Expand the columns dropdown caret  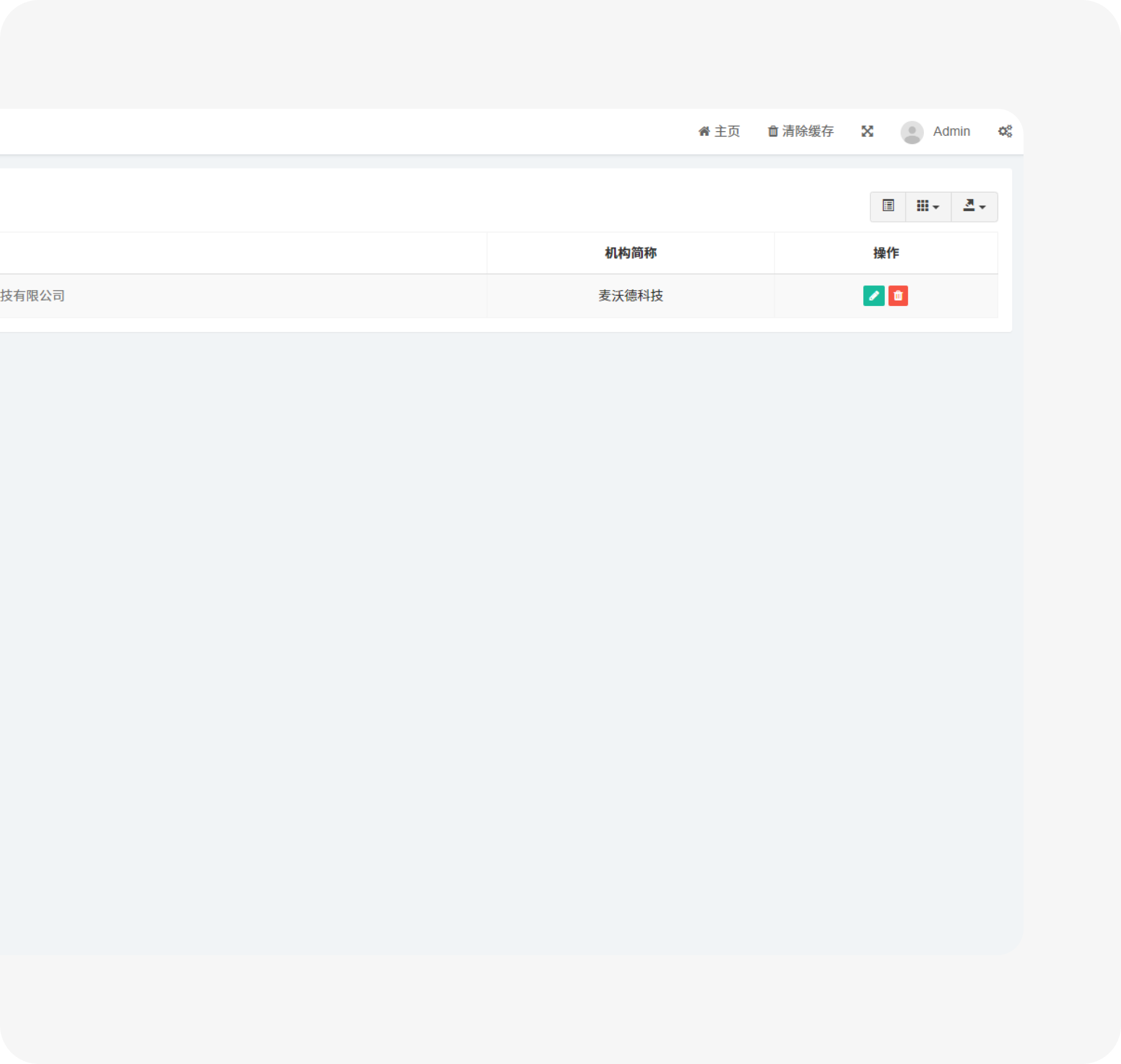[x=936, y=207]
